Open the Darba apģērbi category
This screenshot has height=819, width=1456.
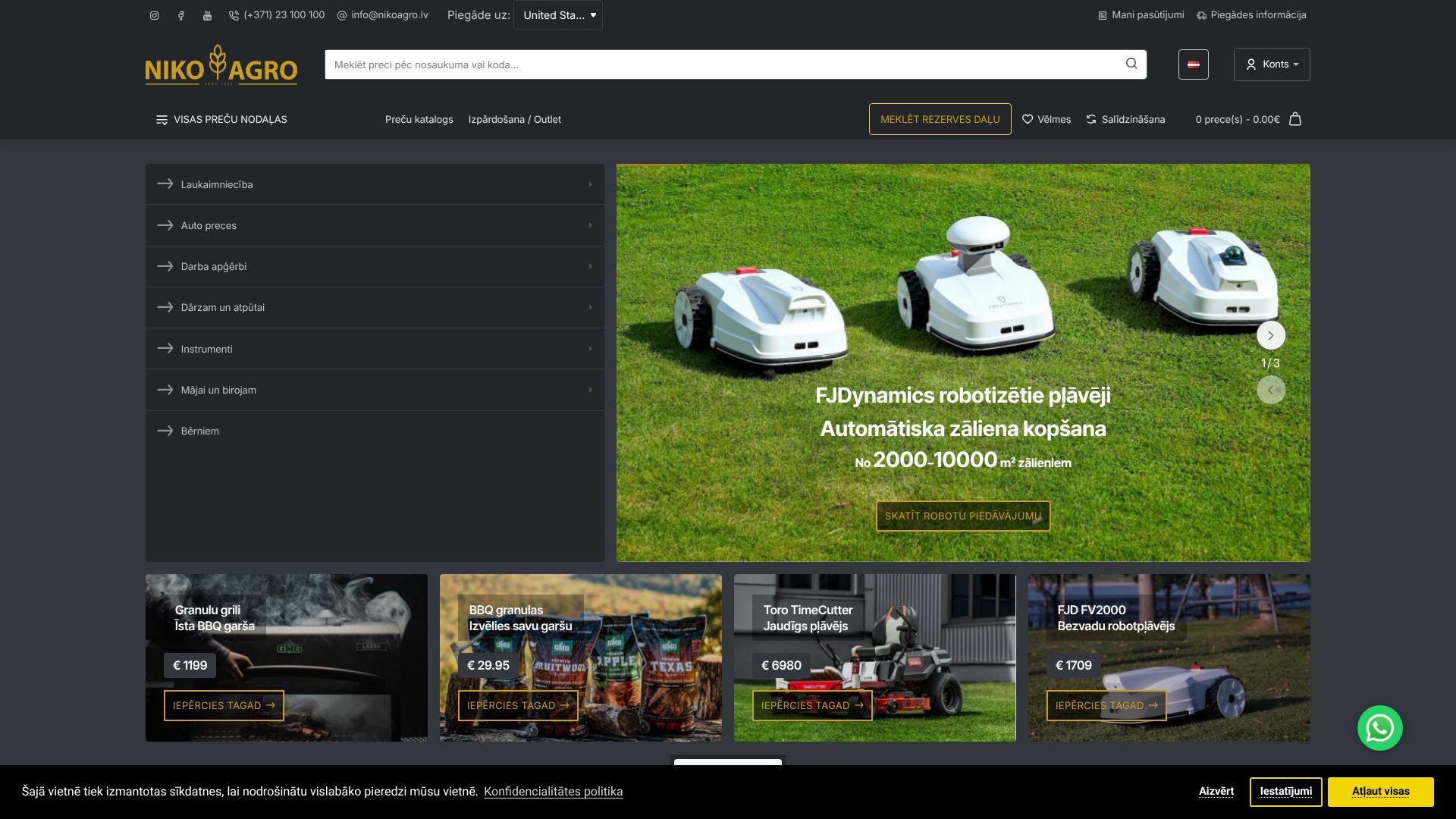(x=375, y=266)
